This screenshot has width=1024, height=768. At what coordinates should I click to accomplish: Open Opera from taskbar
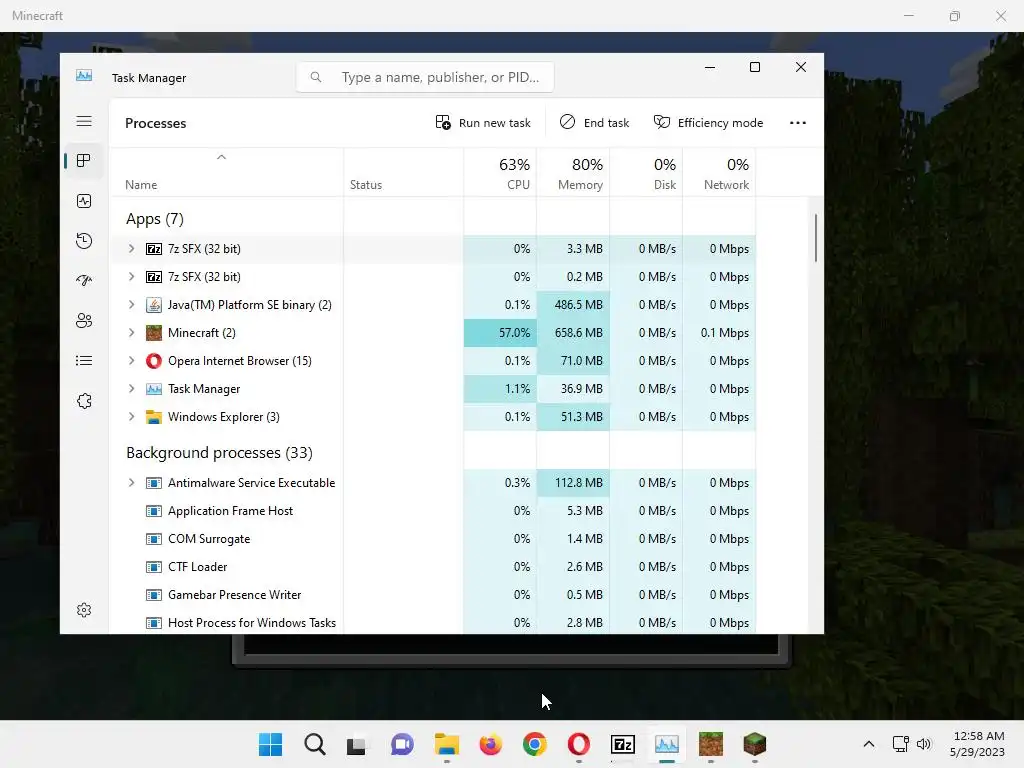(x=579, y=744)
